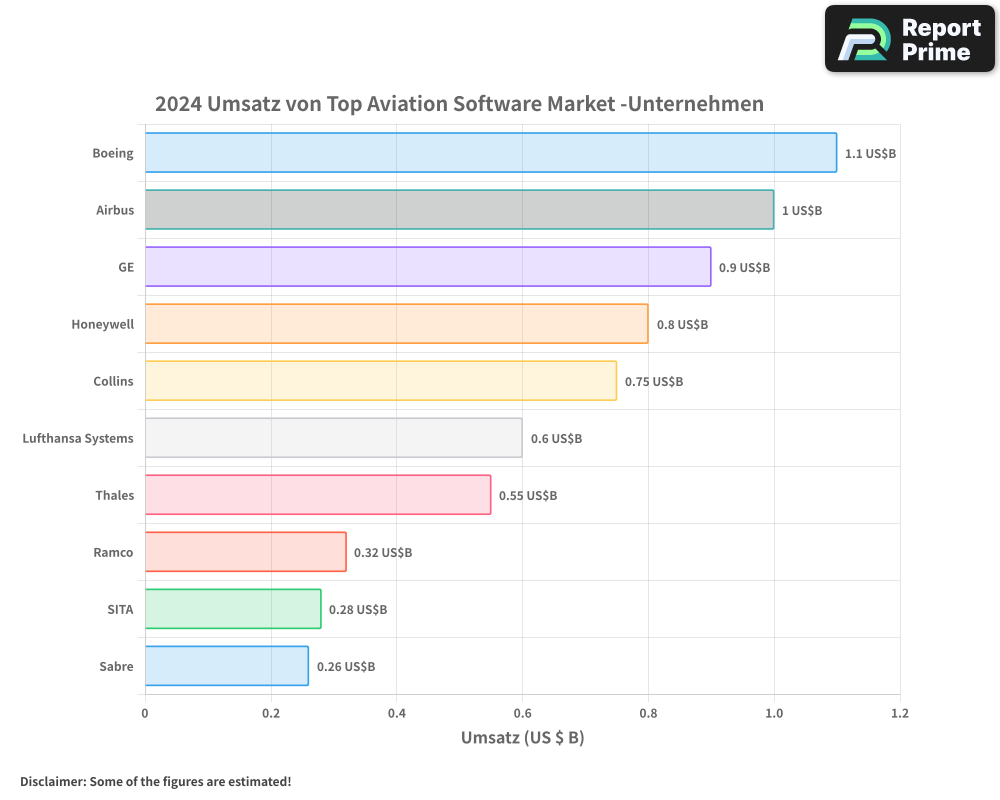1000x800 pixels.
Task: Select the Umsatz (US $ B) axis label
Action: (524, 737)
